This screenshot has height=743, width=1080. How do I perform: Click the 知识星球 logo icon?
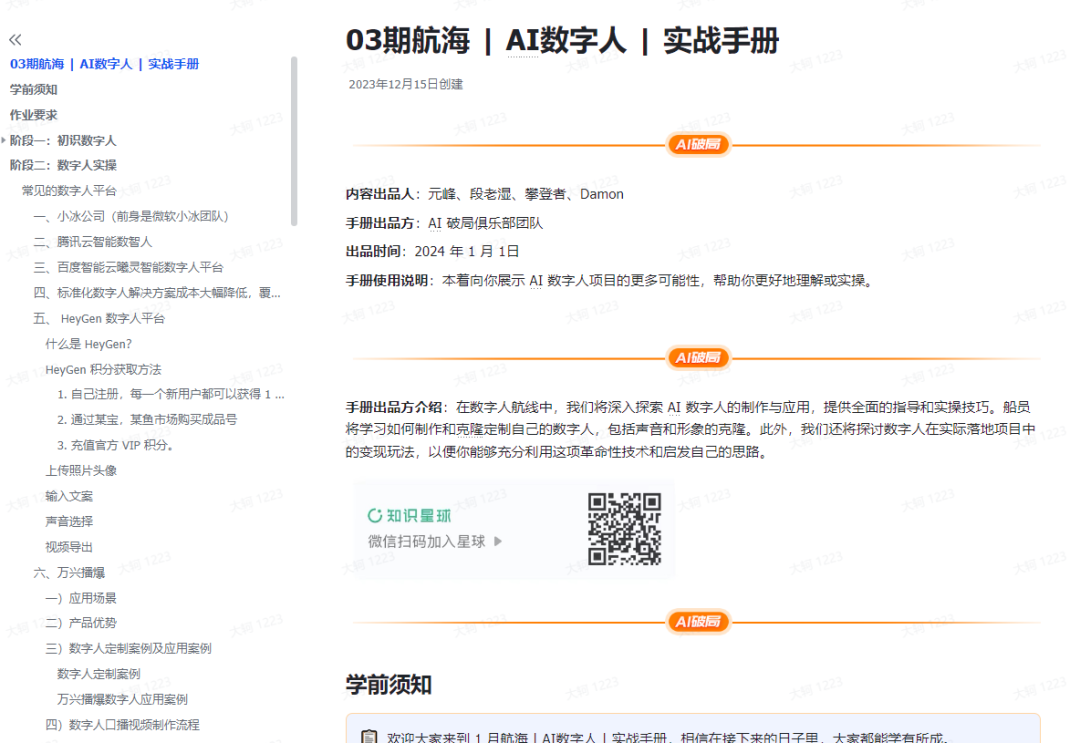(375, 516)
